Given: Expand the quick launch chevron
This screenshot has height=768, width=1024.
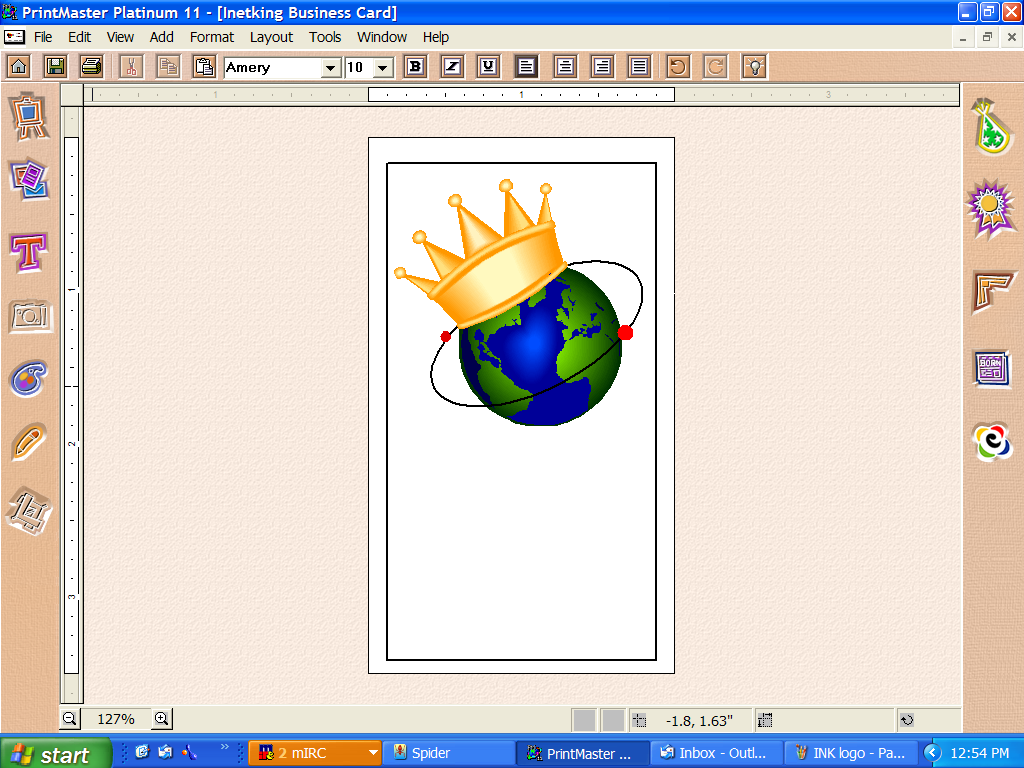Looking at the screenshot, I should pyautogui.click(x=225, y=746).
